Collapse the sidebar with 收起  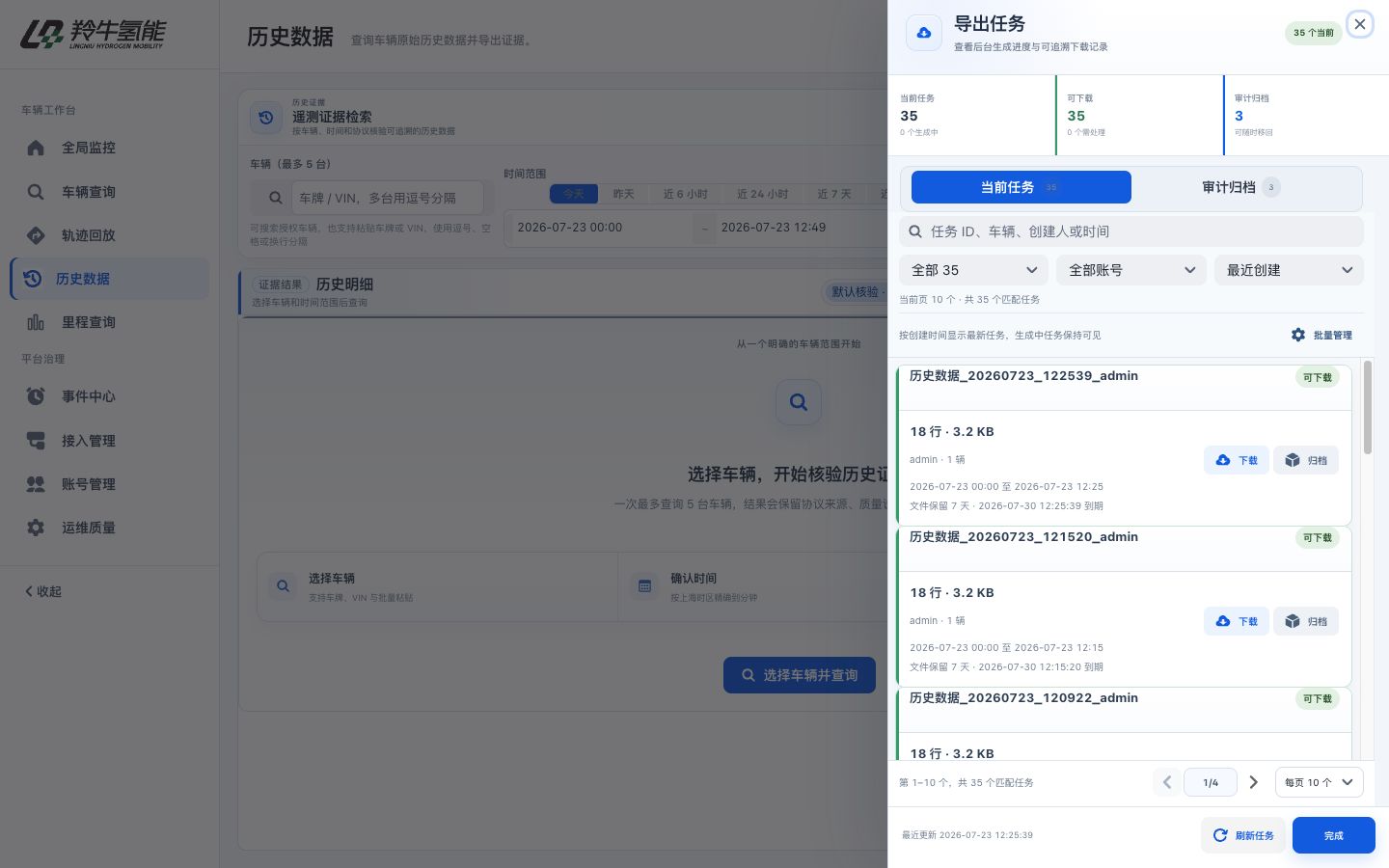pyautogui.click(x=43, y=591)
